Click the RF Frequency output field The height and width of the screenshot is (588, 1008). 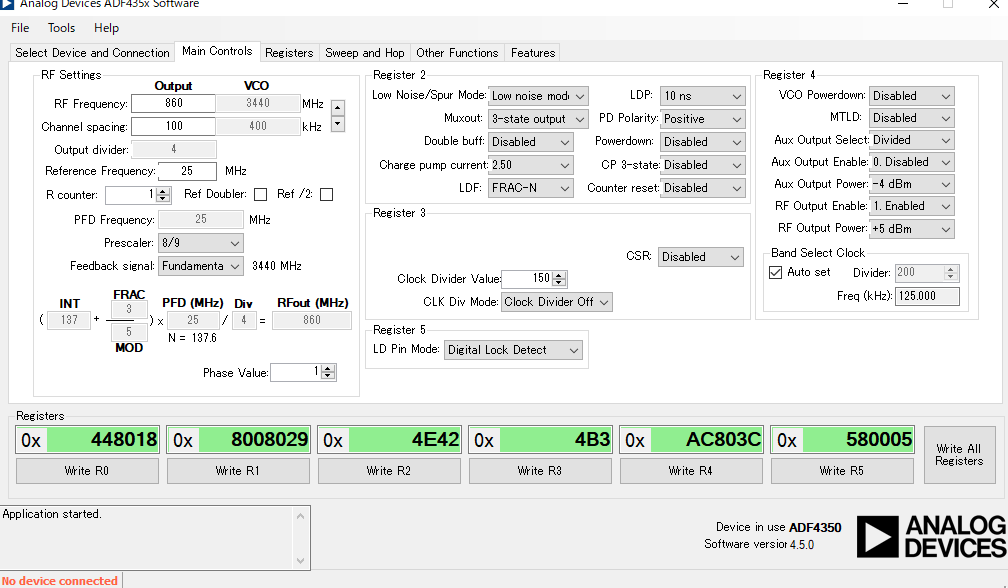point(174,103)
